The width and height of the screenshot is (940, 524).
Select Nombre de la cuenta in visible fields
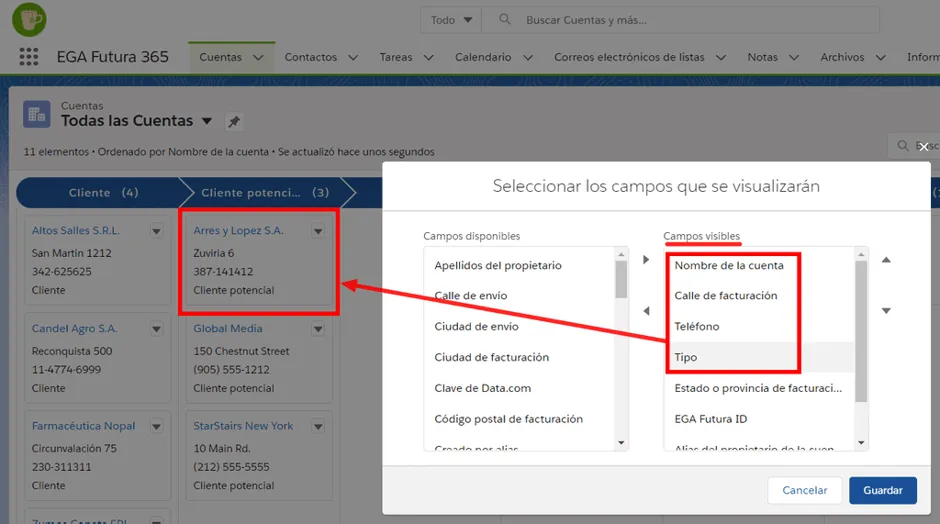point(759,266)
